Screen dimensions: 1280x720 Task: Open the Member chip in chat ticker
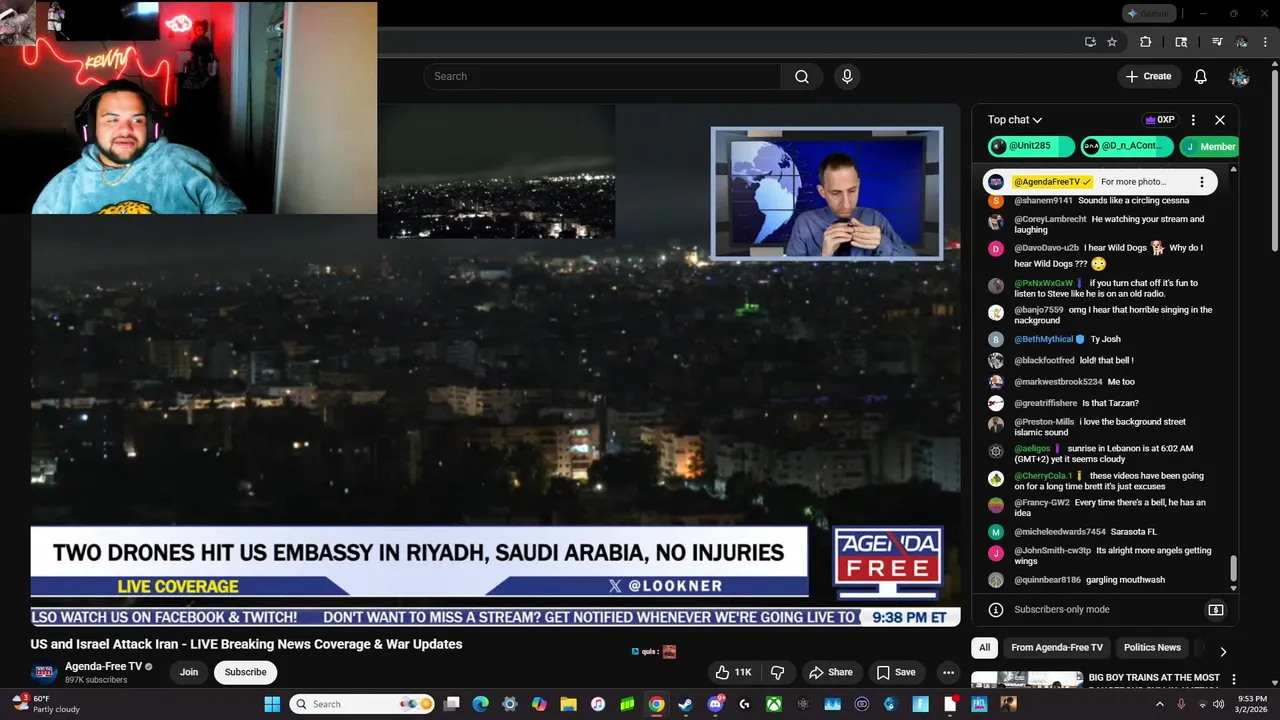[1208, 146]
